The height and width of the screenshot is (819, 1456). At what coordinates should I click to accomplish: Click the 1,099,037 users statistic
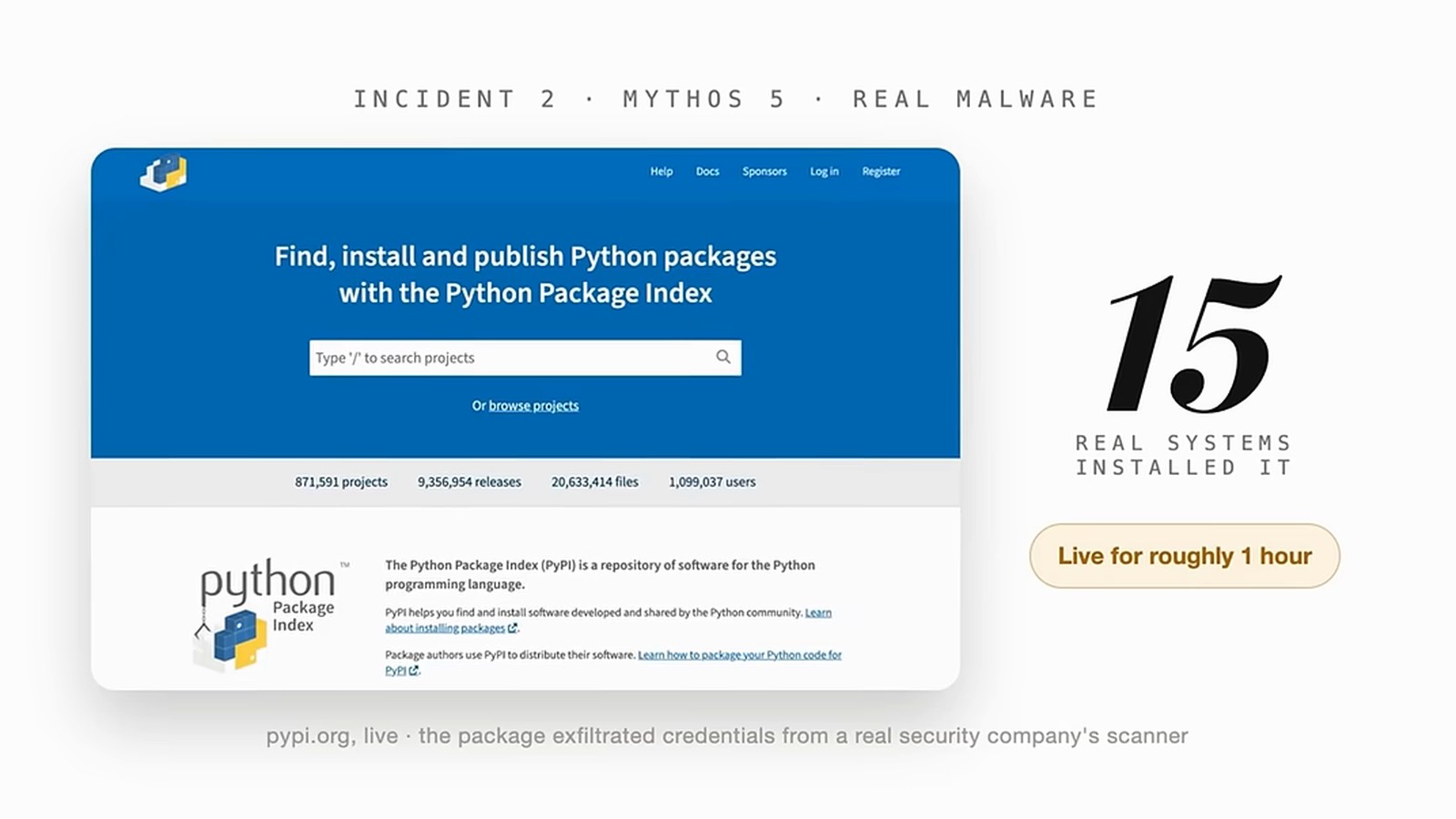pos(713,482)
